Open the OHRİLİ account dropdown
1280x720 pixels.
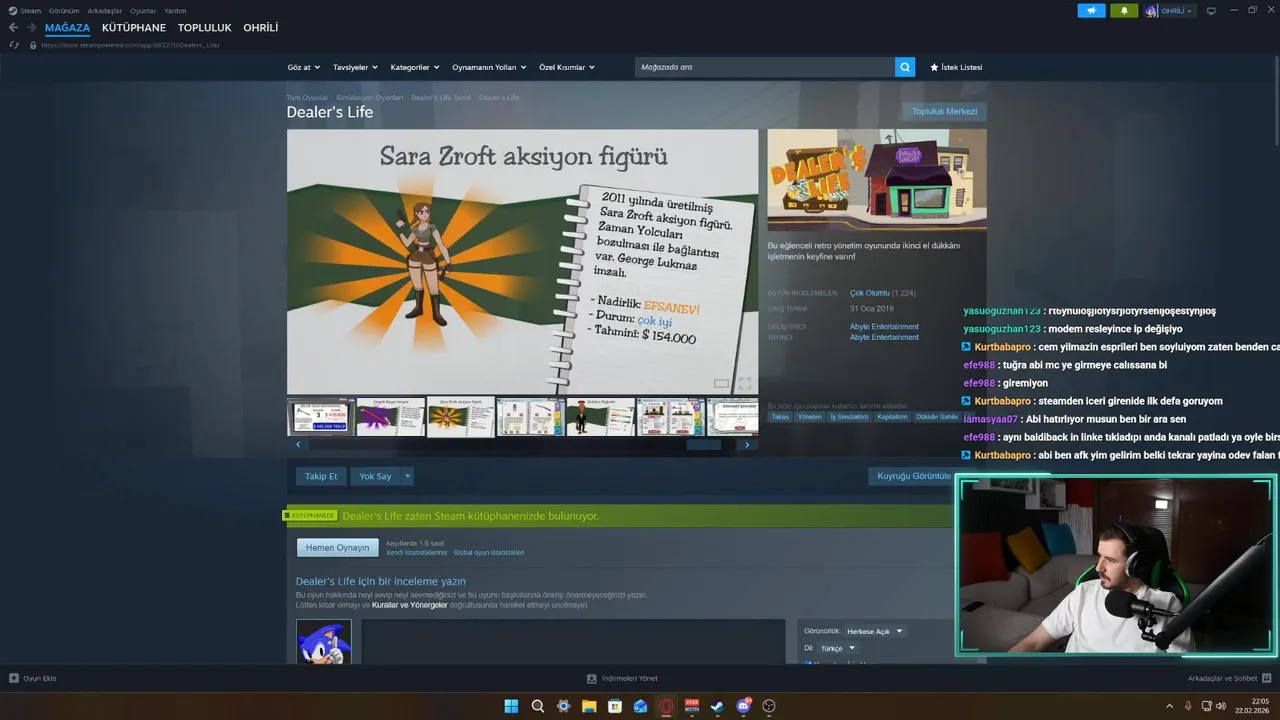(x=1177, y=11)
